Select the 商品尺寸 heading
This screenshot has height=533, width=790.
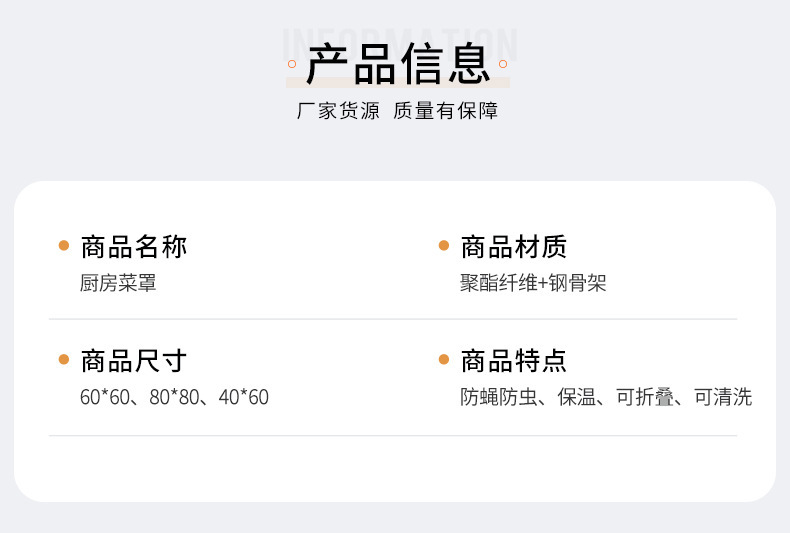click(x=133, y=360)
